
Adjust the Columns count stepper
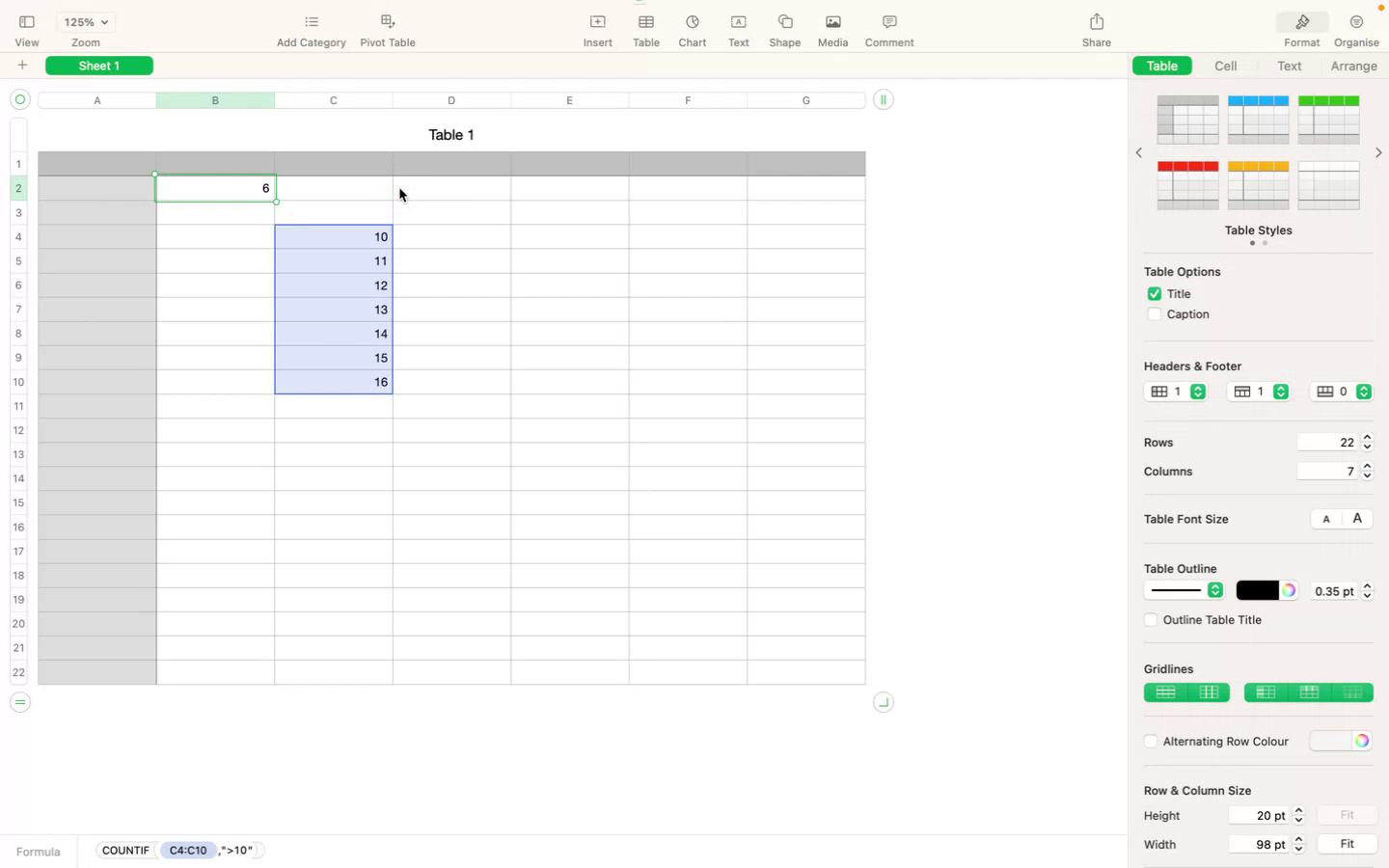pyautogui.click(x=1368, y=472)
